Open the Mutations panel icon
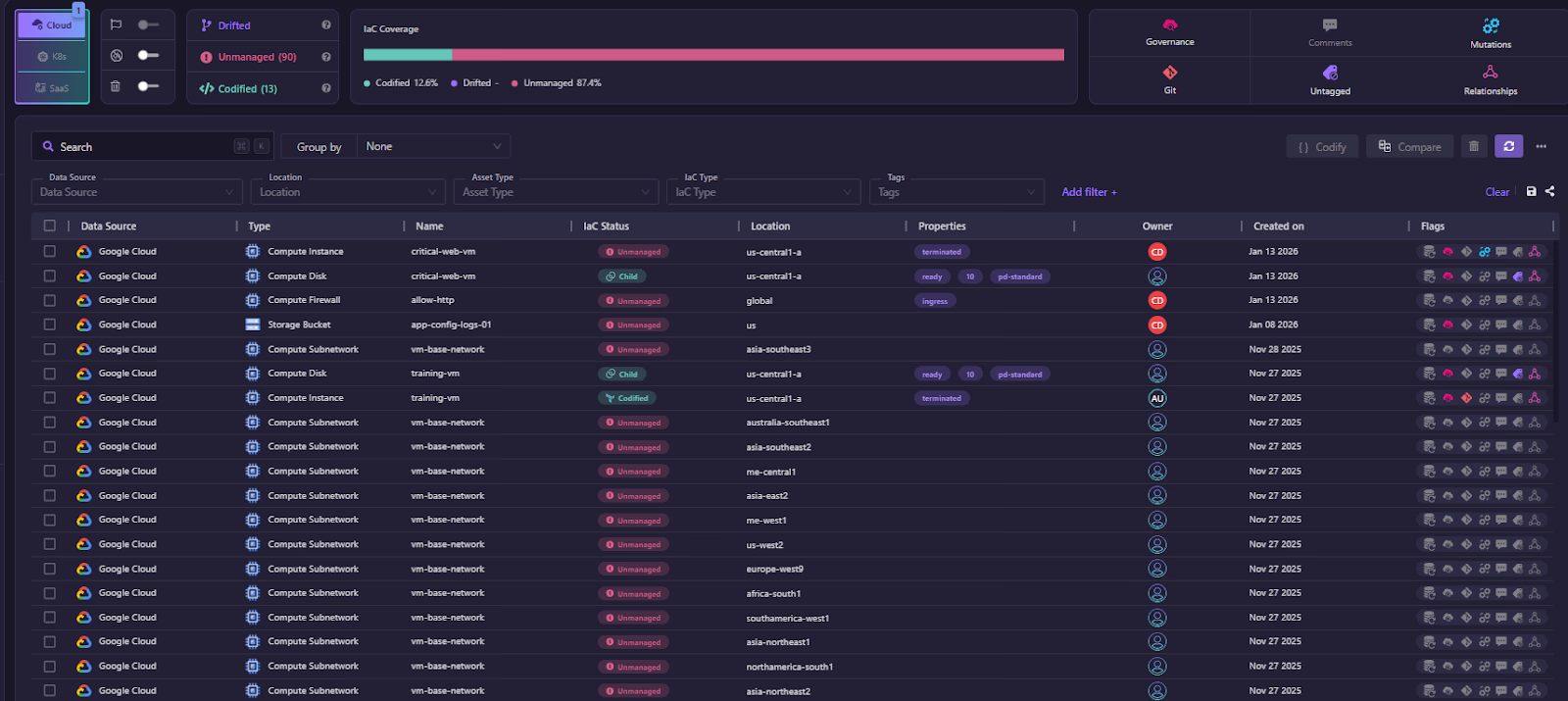Viewport: 1568px width, 701px height. [1491, 25]
